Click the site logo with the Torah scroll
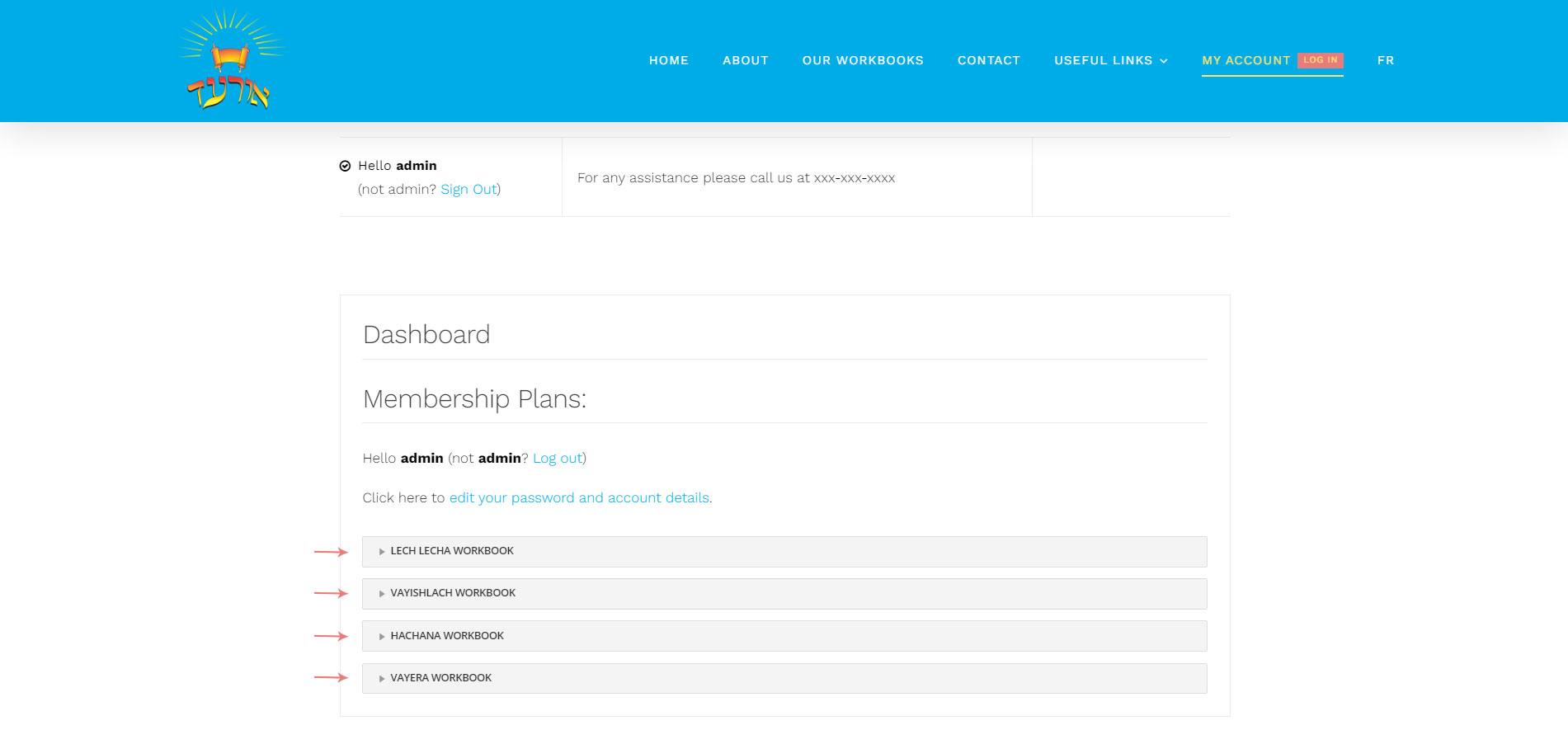The width and height of the screenshot is (1568, 730). tap(231, 61)
